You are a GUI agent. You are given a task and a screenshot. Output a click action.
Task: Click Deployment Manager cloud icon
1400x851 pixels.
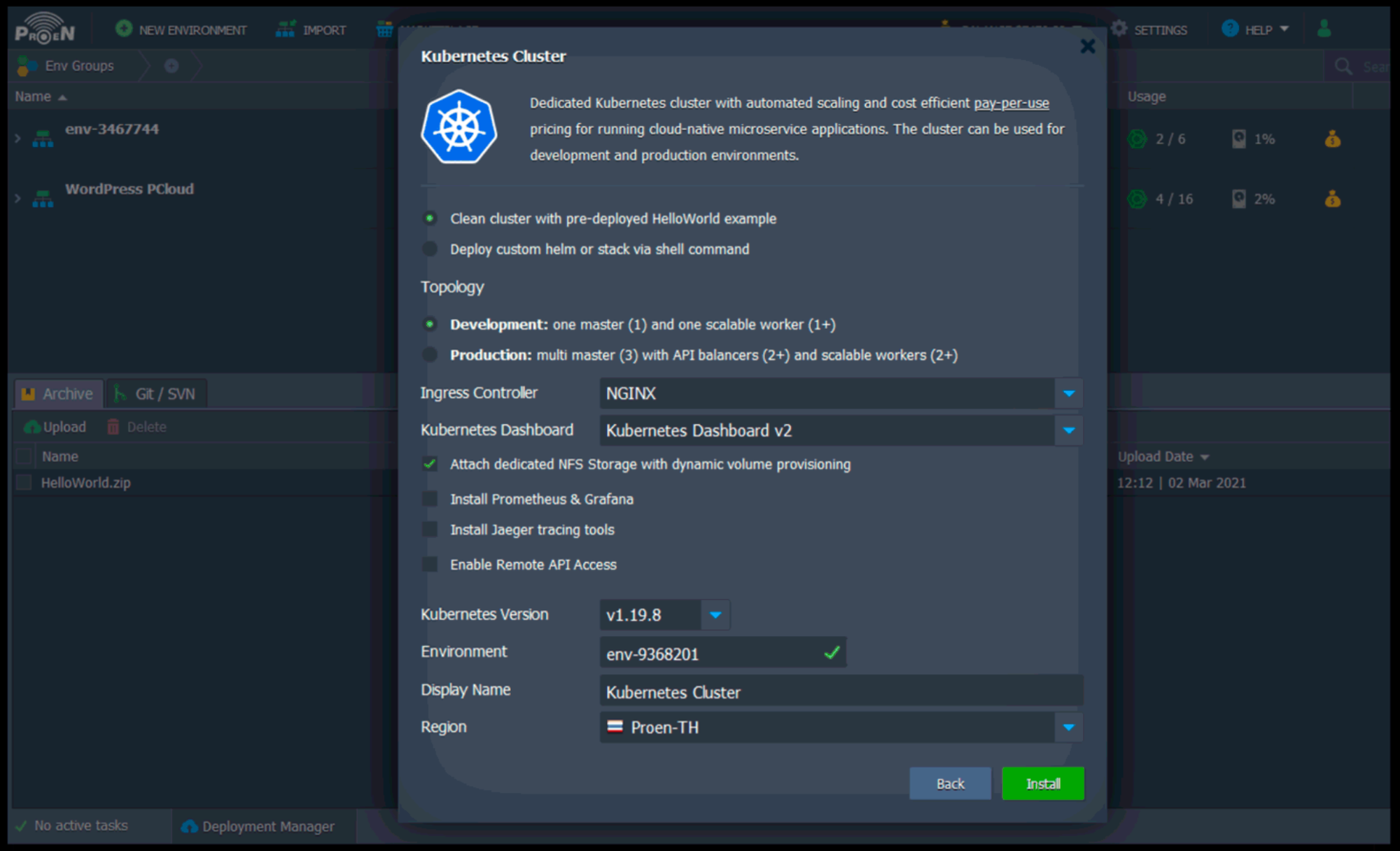point(189,827)
